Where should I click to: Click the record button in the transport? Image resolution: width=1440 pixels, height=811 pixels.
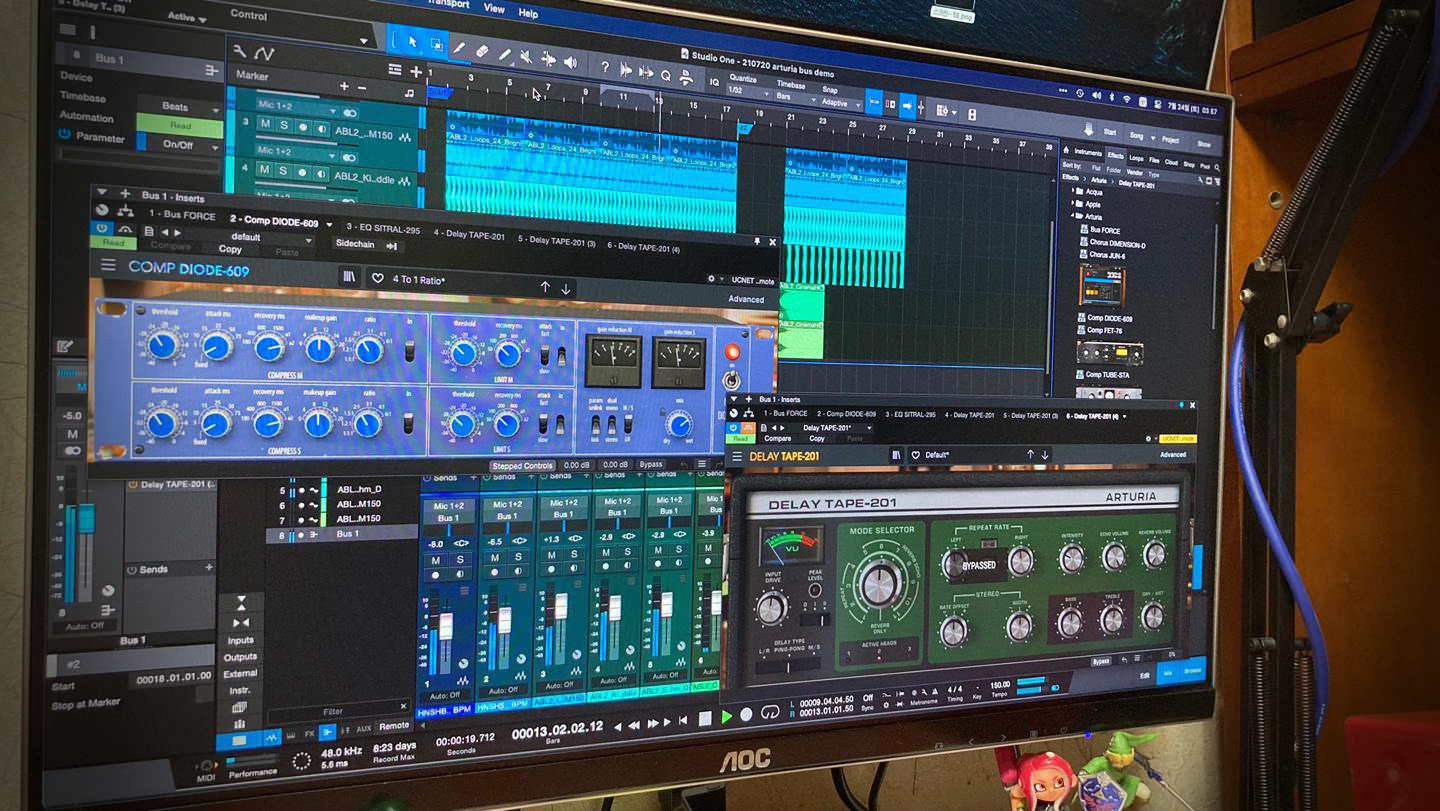pos(748,715)
